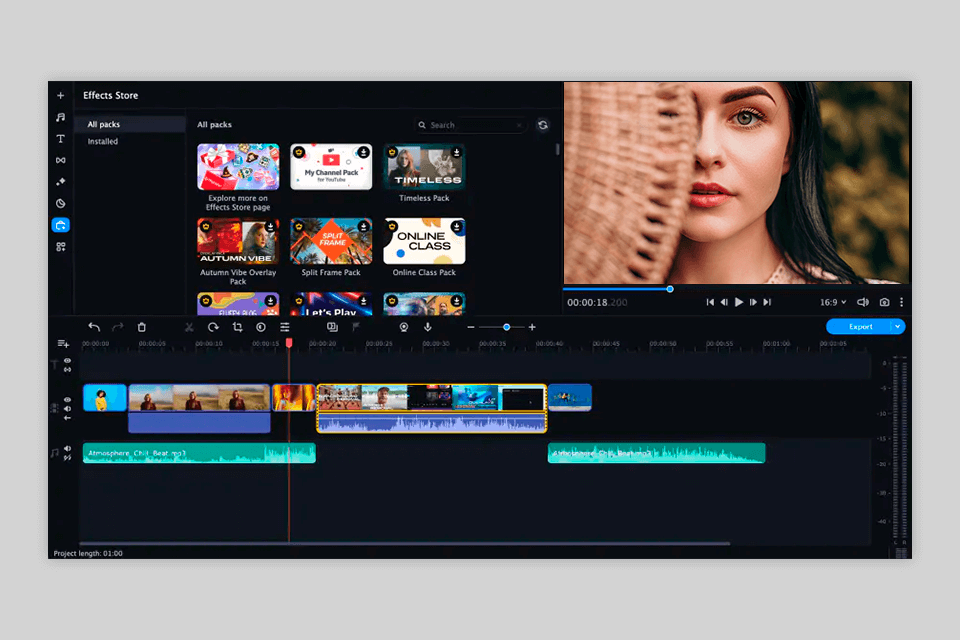
Task: Click the timeline zoom slider handle
Action: point(506,327)
